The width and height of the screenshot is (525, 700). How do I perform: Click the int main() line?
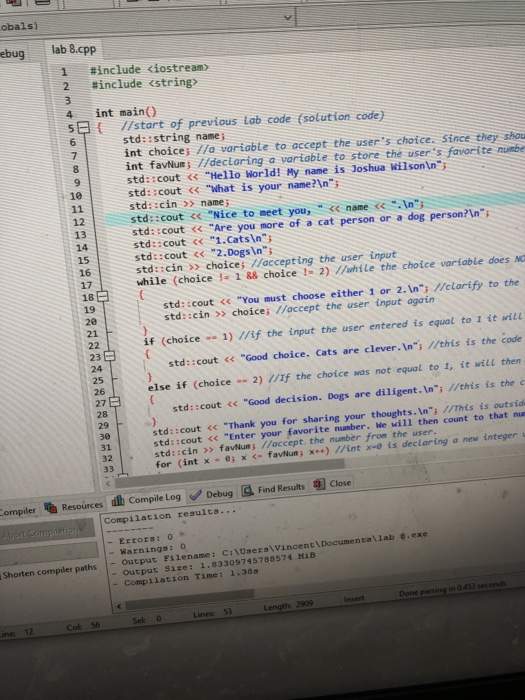(x=126, y=112)
